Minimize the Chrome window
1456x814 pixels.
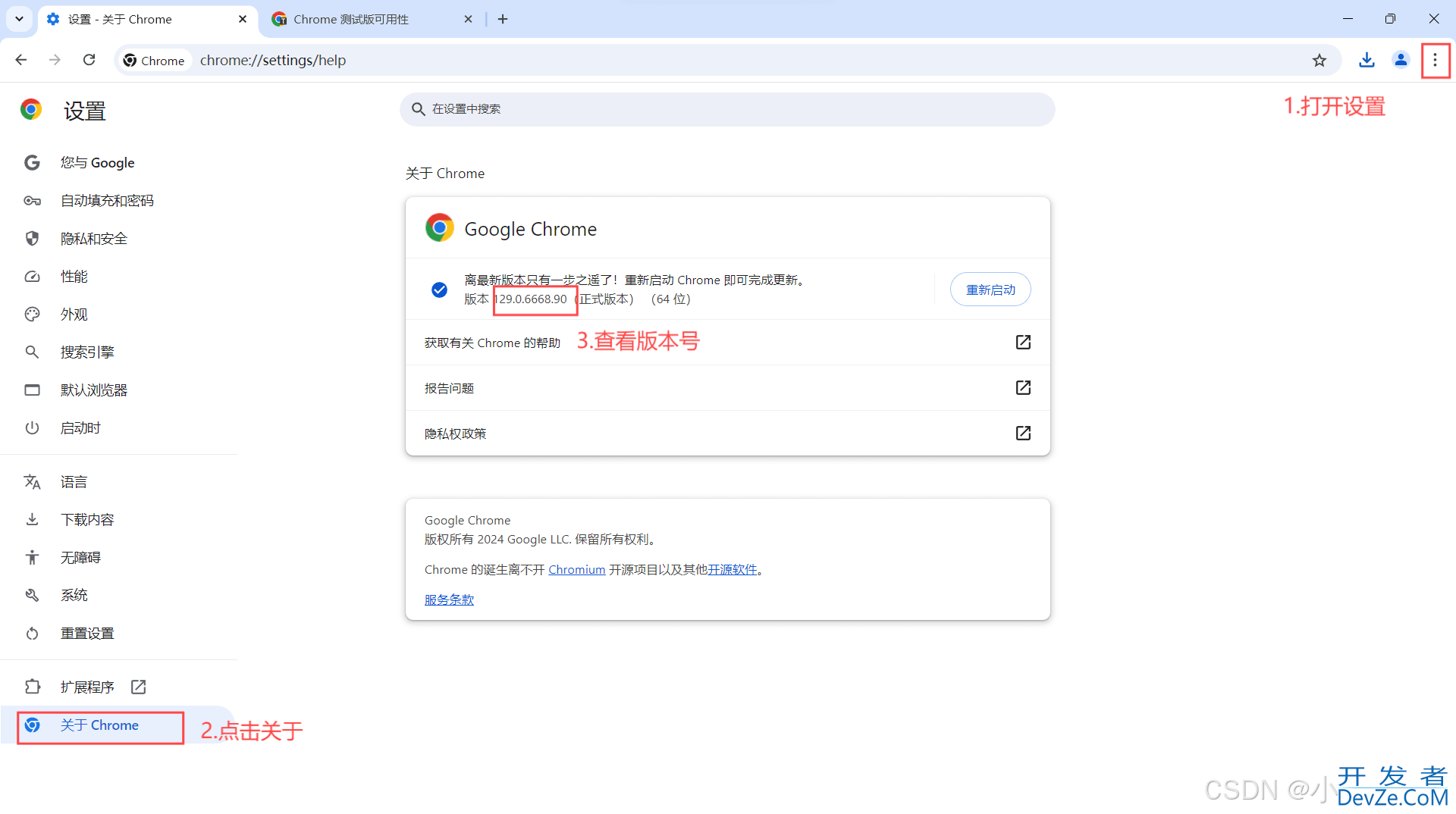tap(1348, 19)
